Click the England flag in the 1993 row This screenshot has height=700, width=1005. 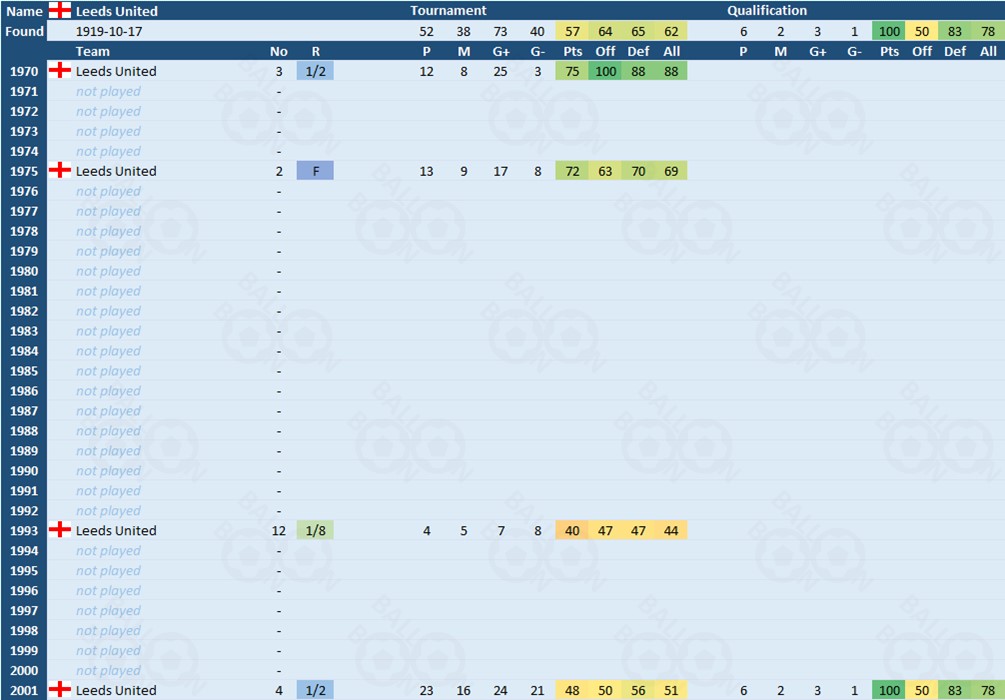[60, 530]
